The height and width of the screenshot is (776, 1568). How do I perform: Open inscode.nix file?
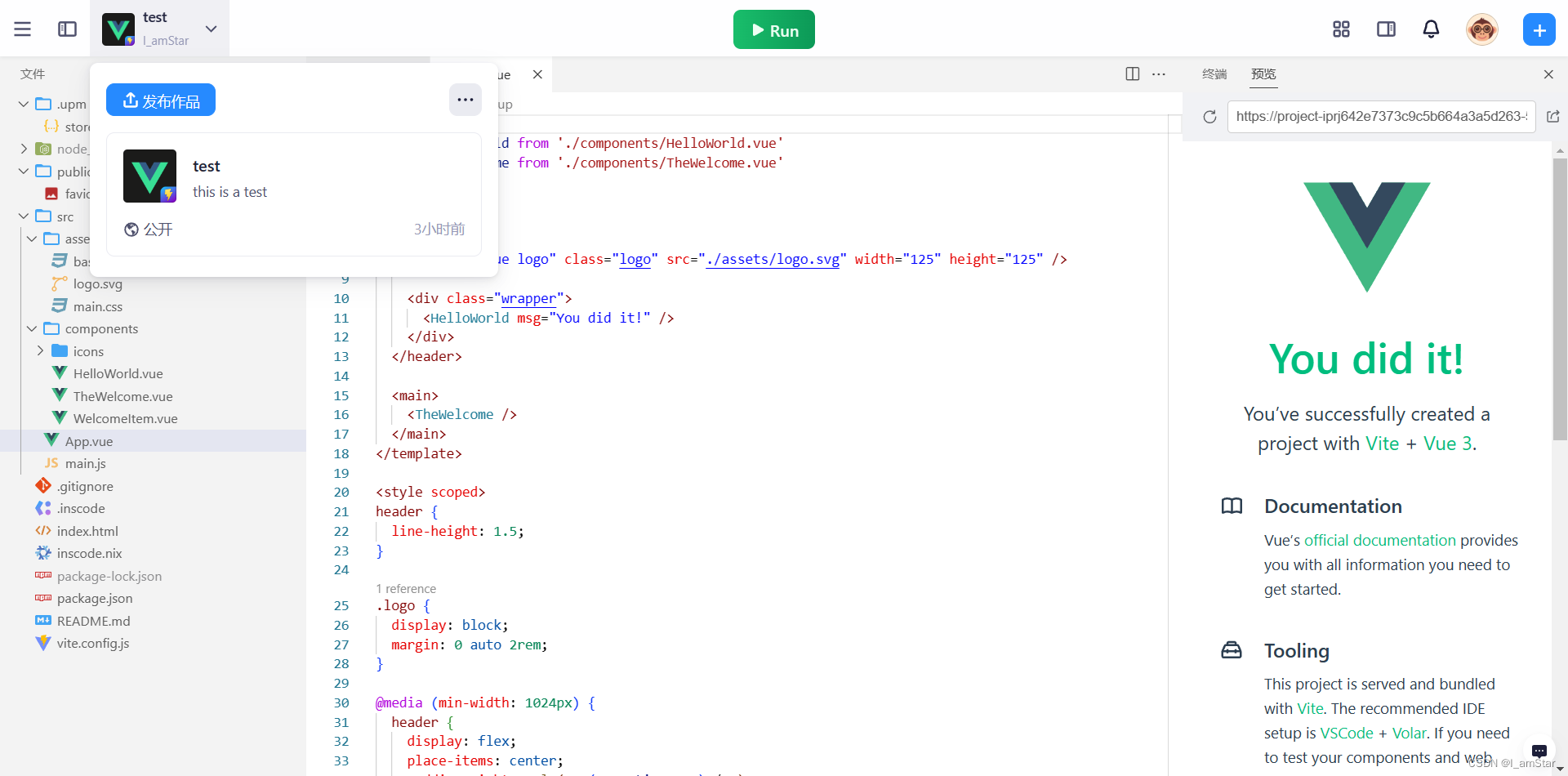(89, 553)
